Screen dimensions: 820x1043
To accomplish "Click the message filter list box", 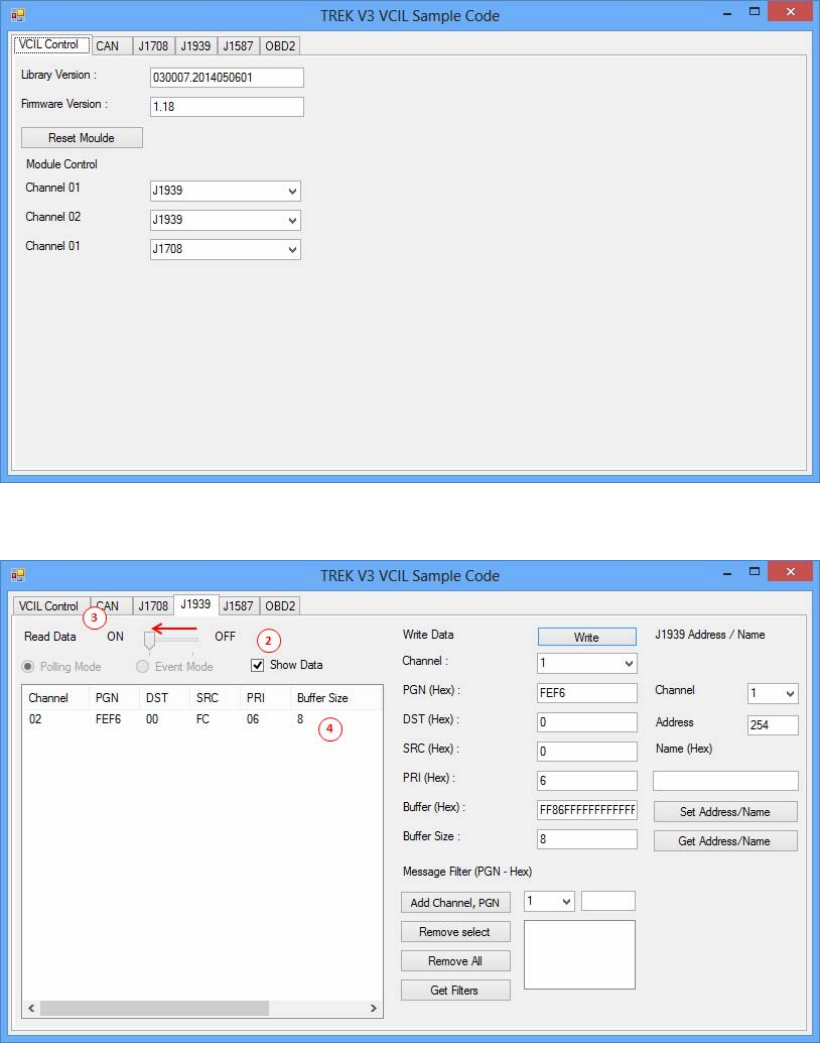I will (x=579, y=955).
